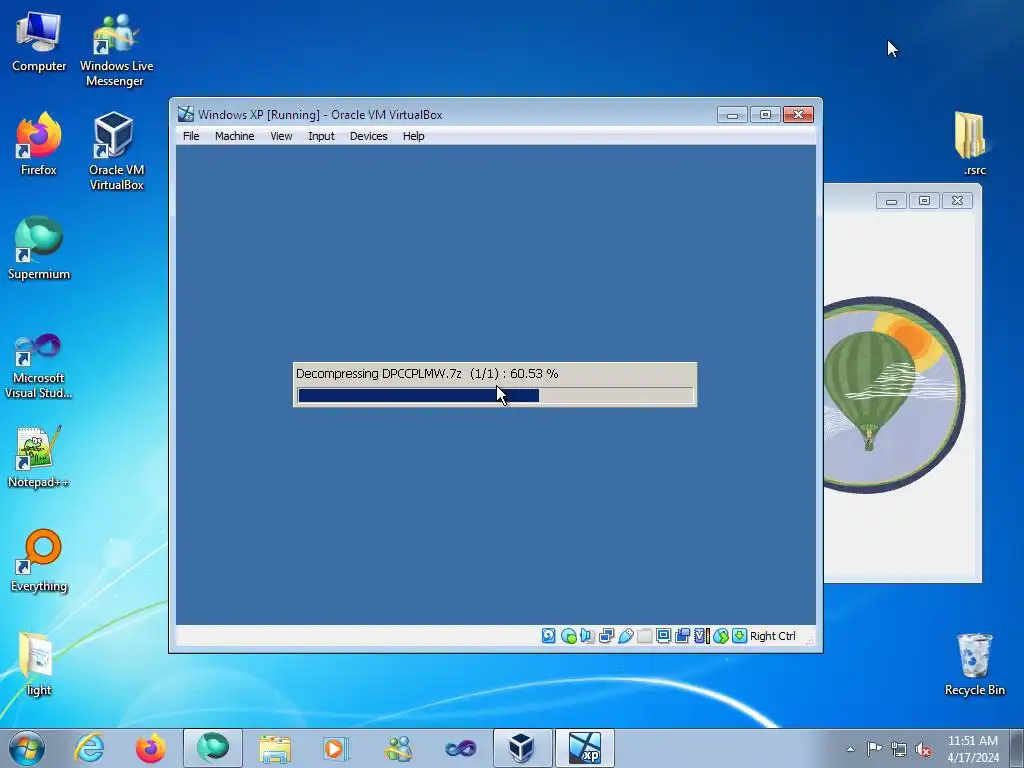This screenshot has width=1024, height=768.
Task: Maximize the Windows XP VirtualBox window
Action: 765,115
